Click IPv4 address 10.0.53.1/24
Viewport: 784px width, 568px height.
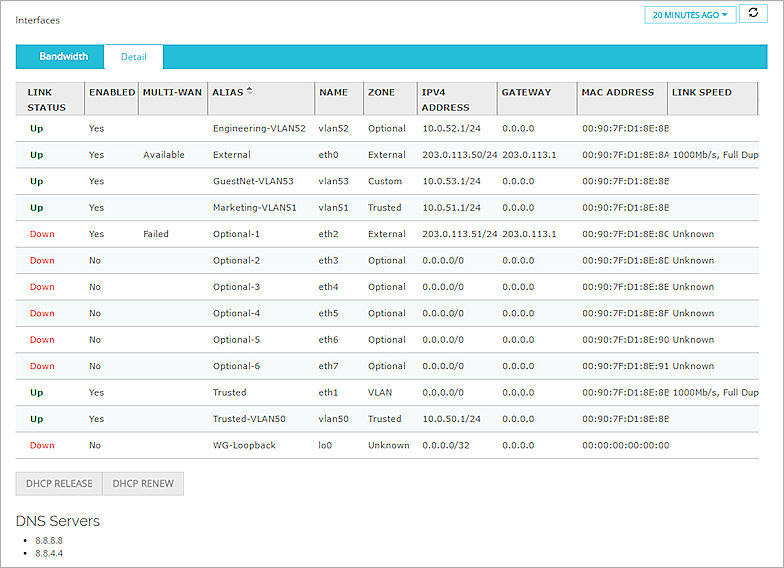452,182
